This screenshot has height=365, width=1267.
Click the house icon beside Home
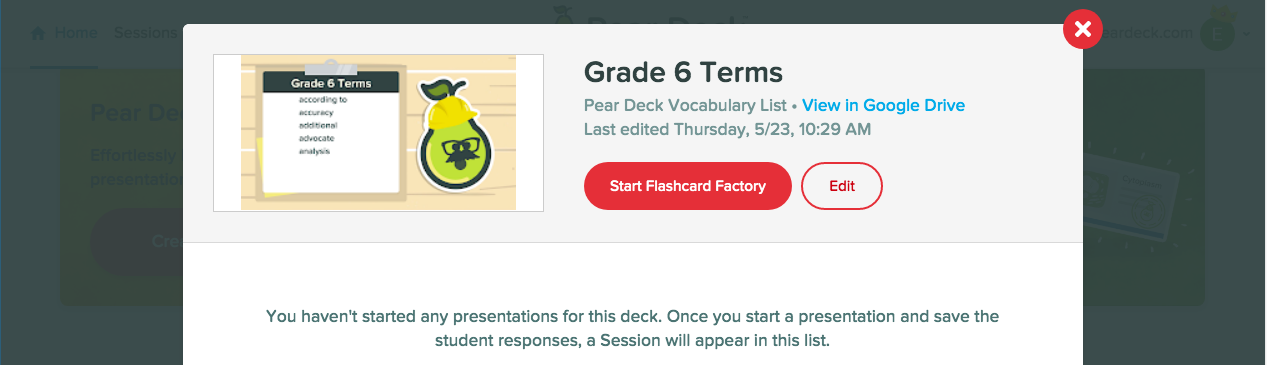tap(39, 33)
